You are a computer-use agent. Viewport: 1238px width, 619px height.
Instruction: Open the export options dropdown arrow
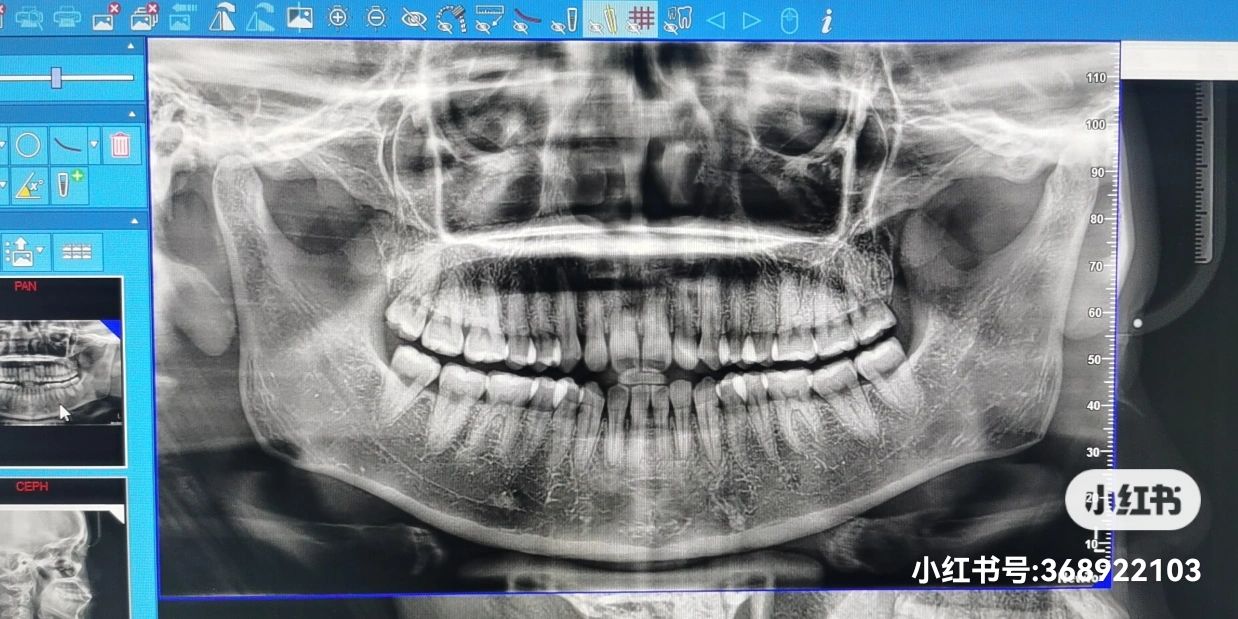tap(40, 252)
